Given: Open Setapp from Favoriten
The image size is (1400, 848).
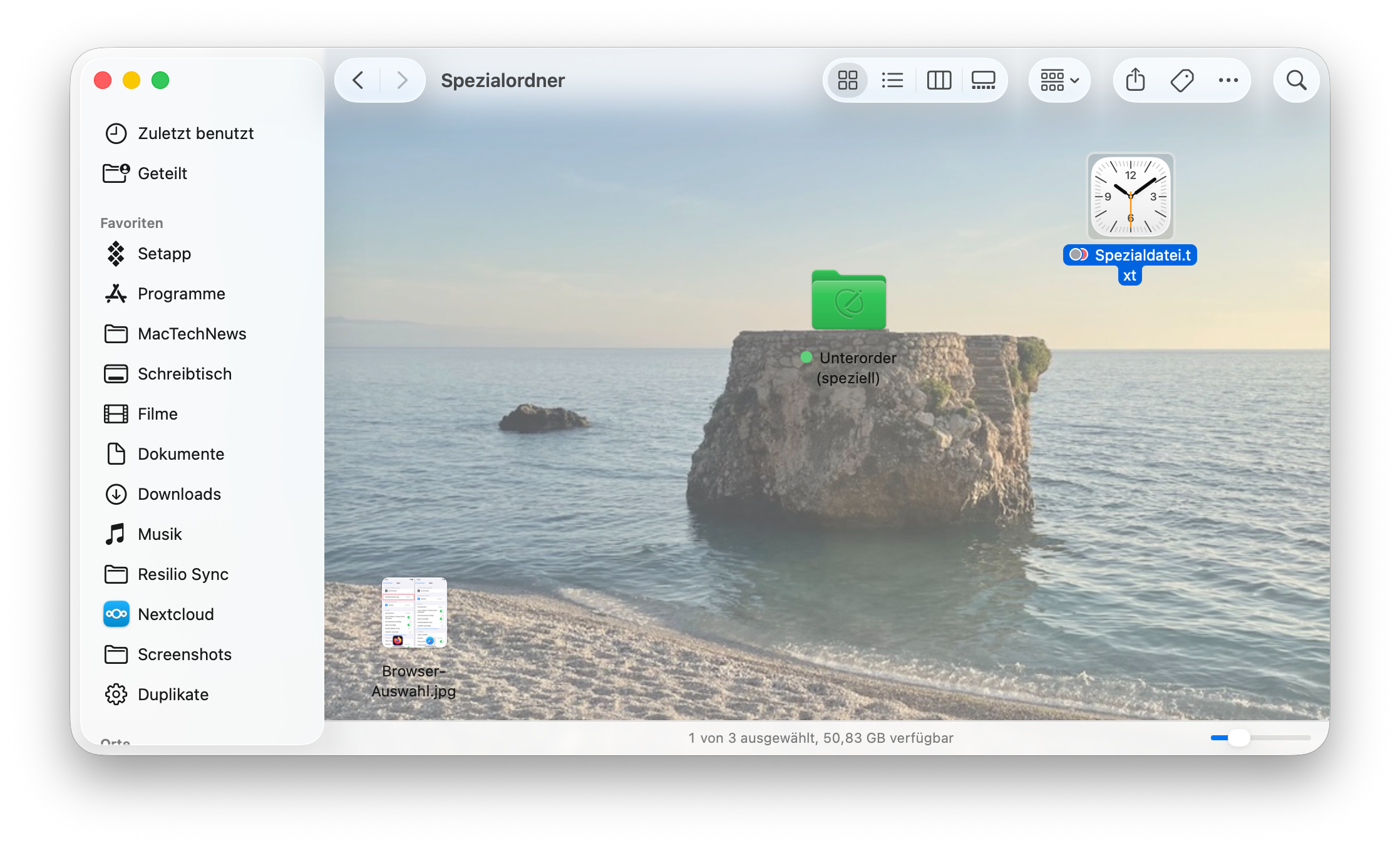Looking at the screenshot, I should tap(164, 254).
